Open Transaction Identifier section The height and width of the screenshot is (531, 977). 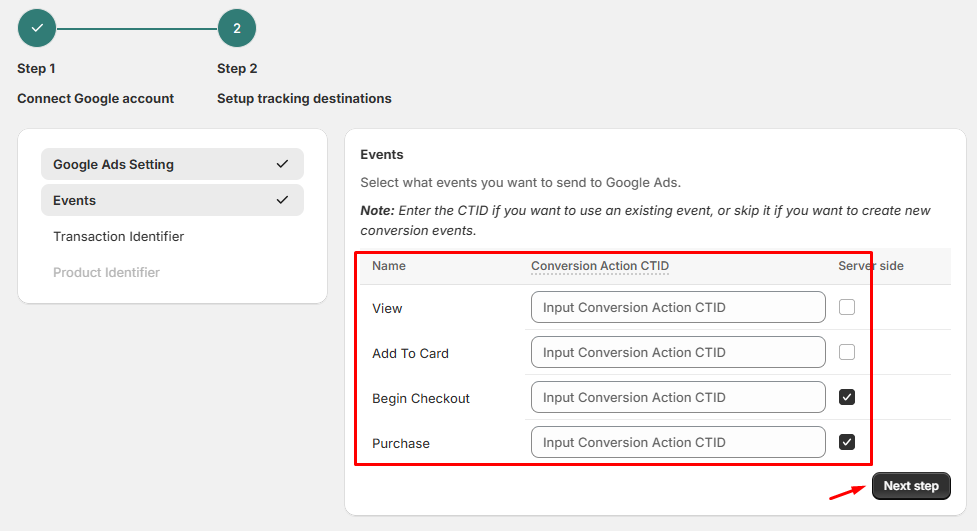tap(118, 236)
